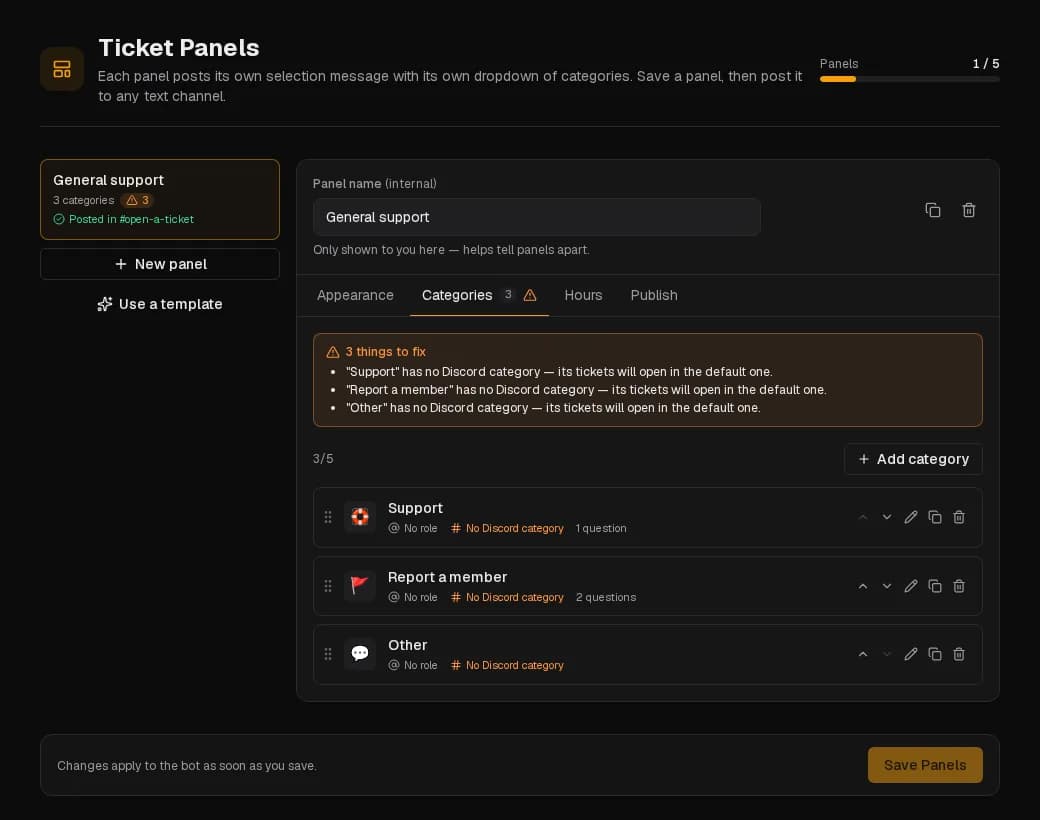Open the Hours tab
Image resolution: width=1040 pixels, height=820 pixels.
(583, 295)
